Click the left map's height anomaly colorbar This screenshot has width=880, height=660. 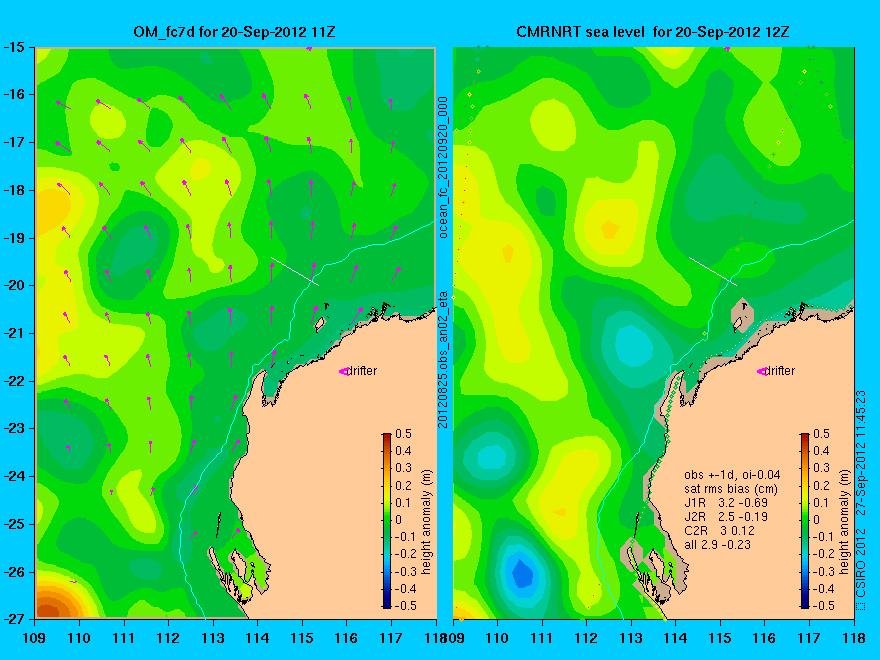[x=387, y=520]
